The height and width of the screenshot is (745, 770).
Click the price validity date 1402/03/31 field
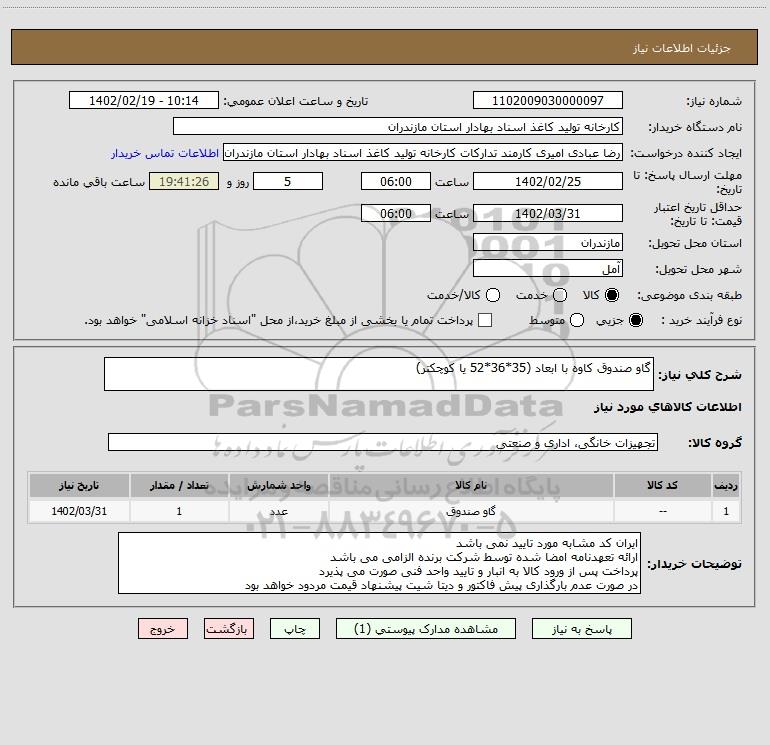(548, 214)
